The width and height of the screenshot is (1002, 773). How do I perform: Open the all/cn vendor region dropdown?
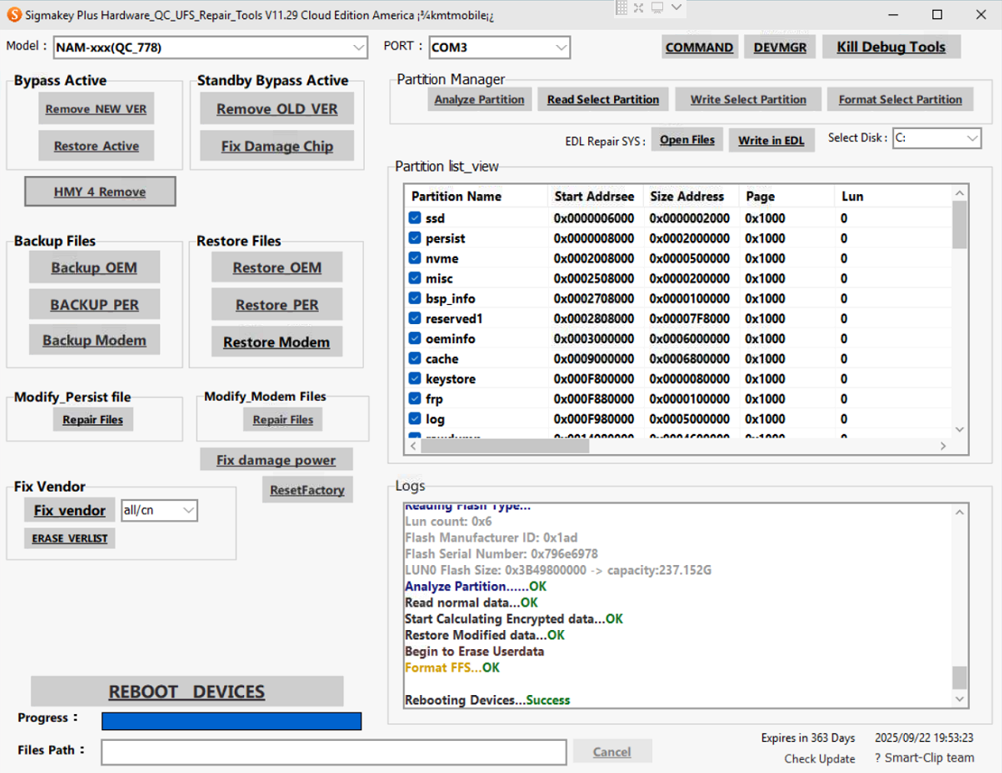(x=187, y=511)
